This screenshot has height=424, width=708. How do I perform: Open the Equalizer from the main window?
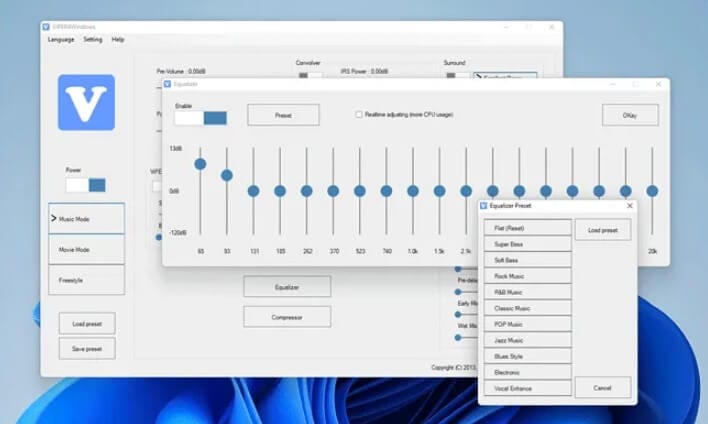[287, 287]
